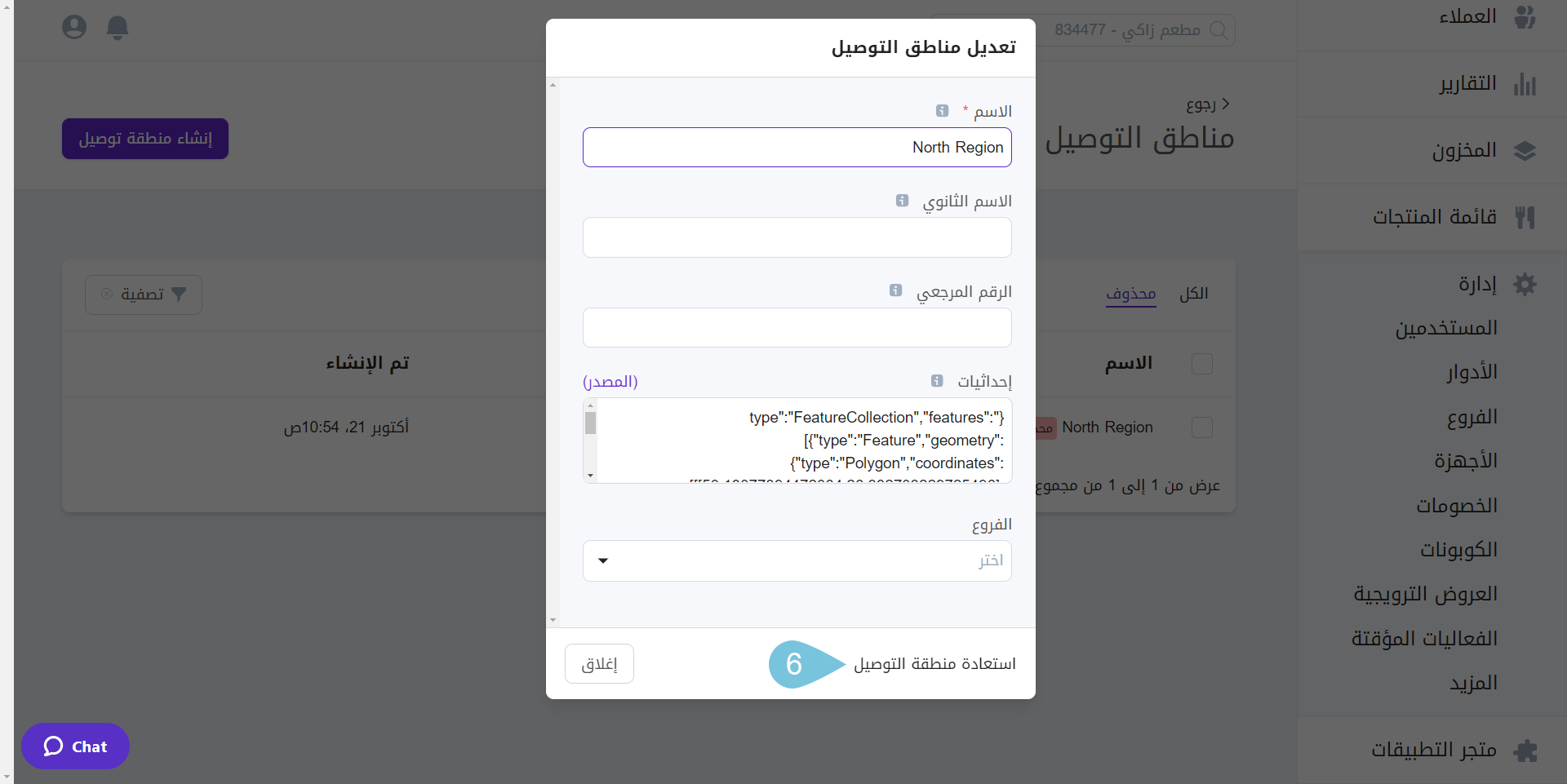
Task: Select the North Region row checkbox
Action: pos(1201,427)
